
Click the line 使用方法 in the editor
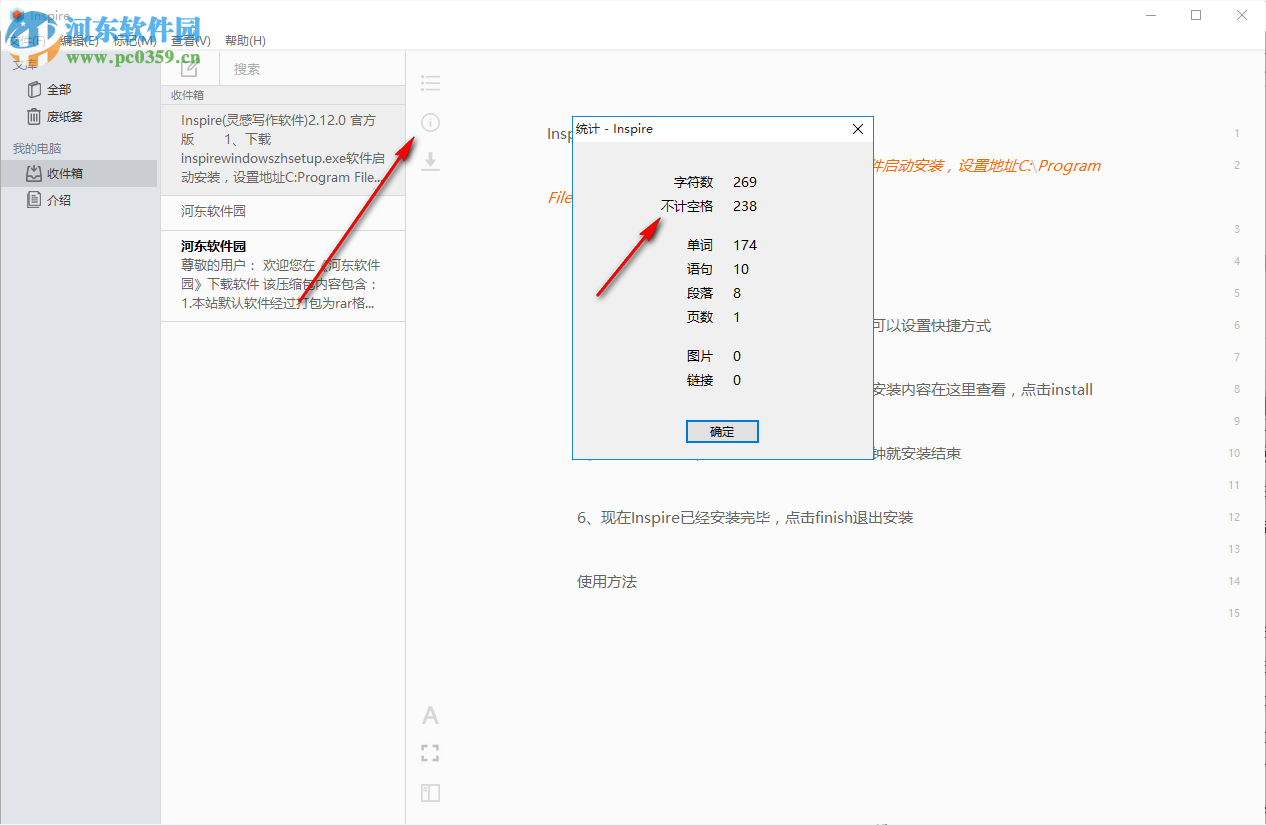(x=607, y=581)
